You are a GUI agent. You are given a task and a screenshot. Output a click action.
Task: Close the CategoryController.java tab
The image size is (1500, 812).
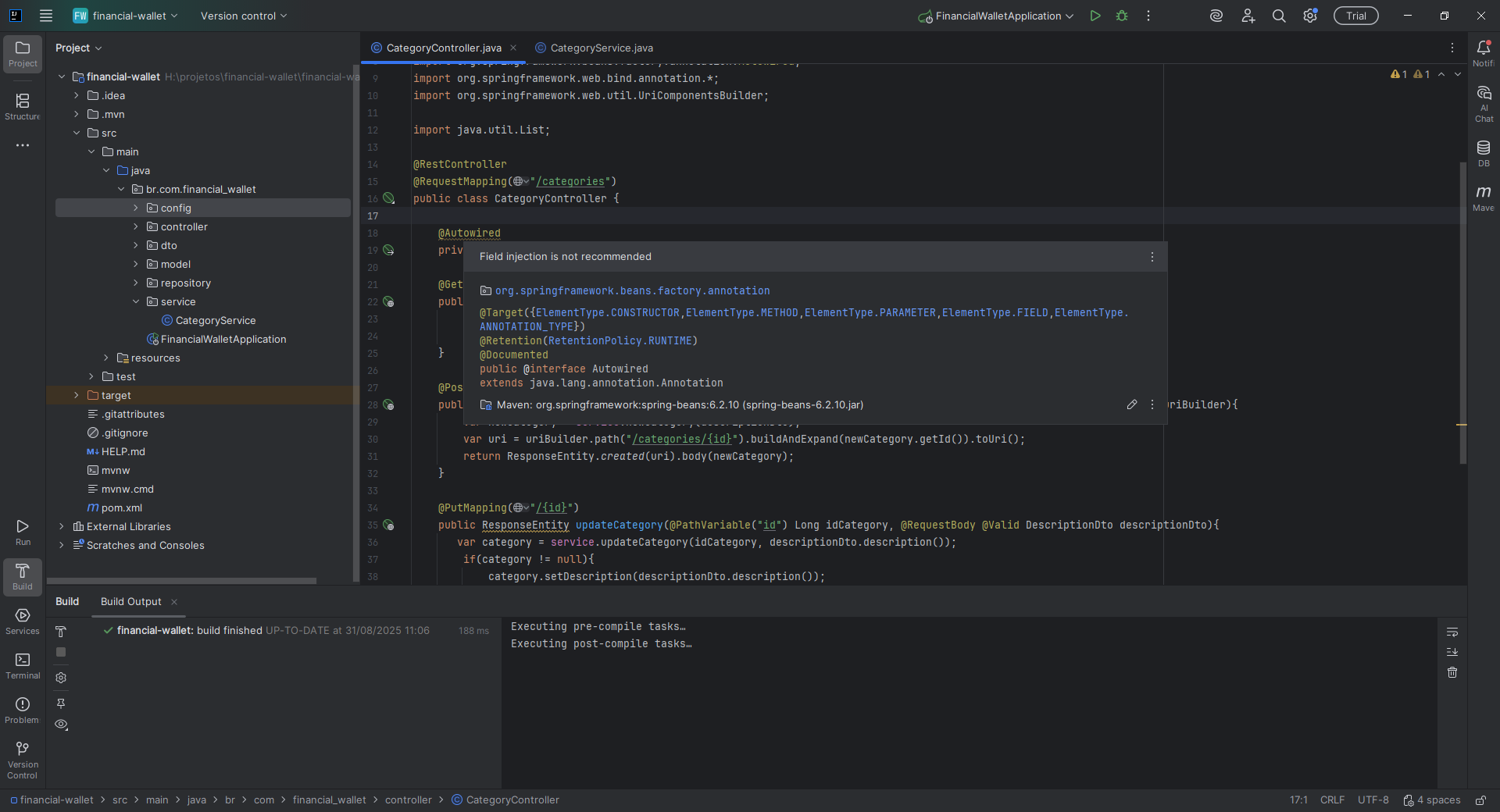[513, 48]
